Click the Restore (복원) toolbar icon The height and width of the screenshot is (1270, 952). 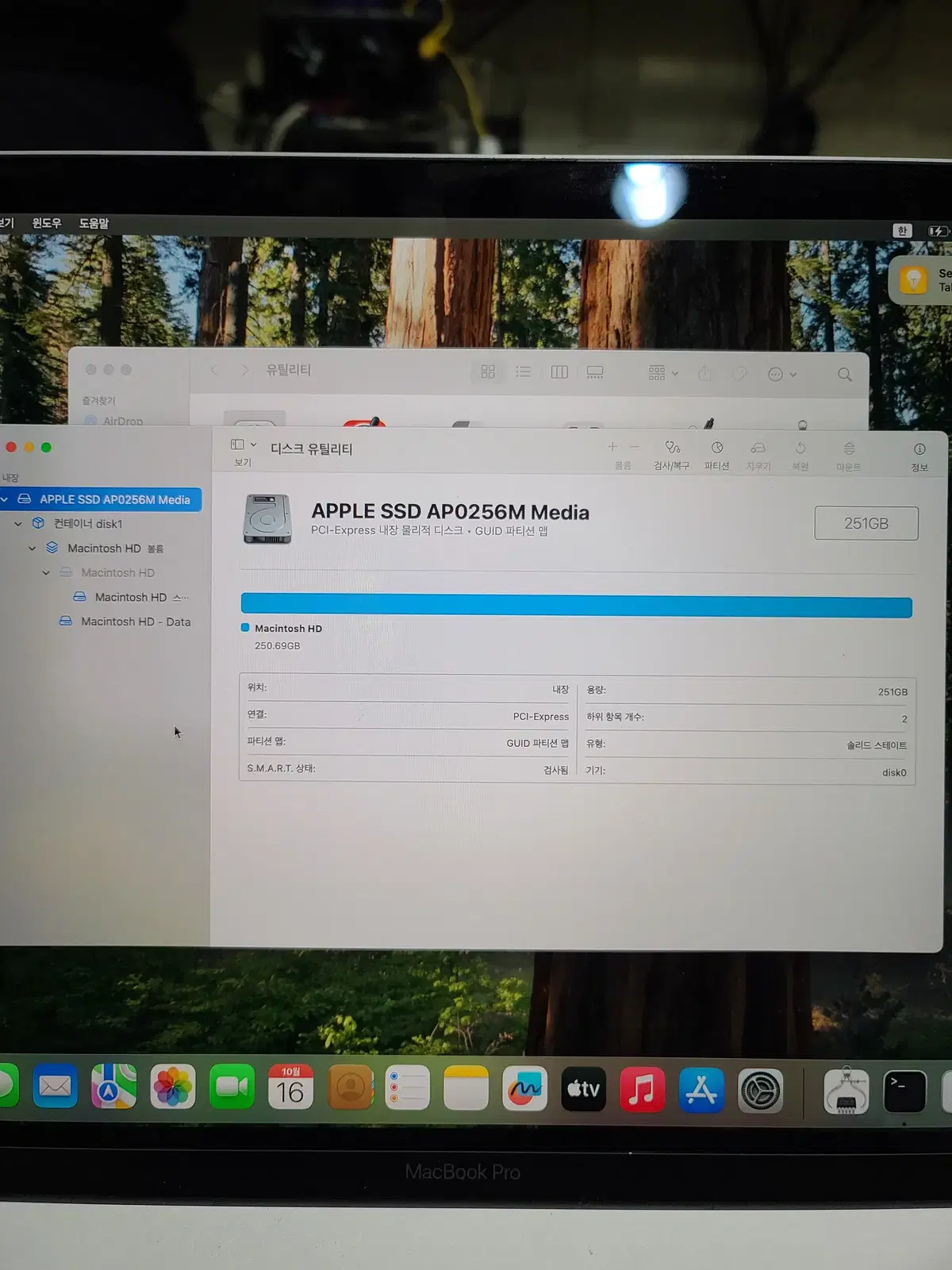(800, 448)
